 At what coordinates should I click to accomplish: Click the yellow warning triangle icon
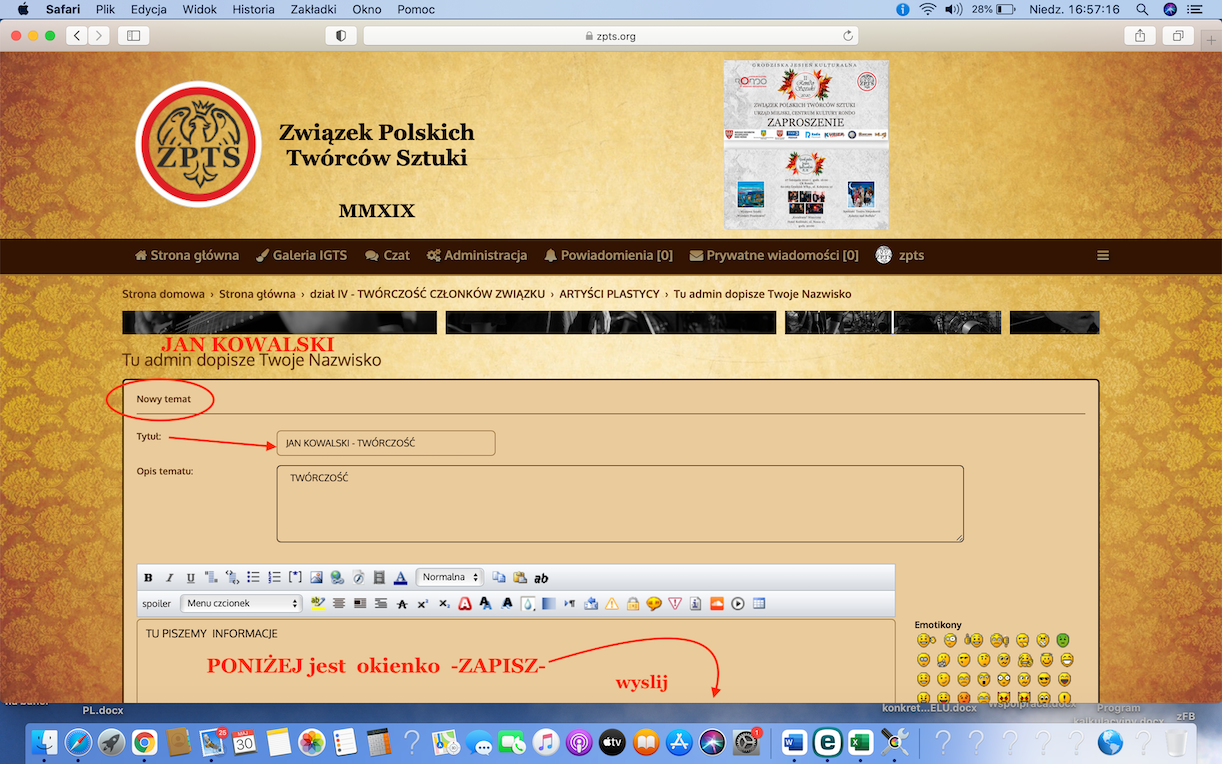click(x=611, y=604)
